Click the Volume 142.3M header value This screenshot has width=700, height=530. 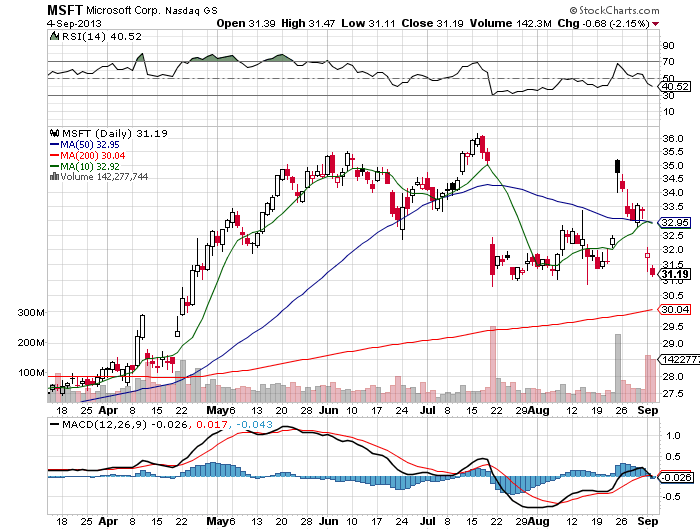[x=510, y=23]
